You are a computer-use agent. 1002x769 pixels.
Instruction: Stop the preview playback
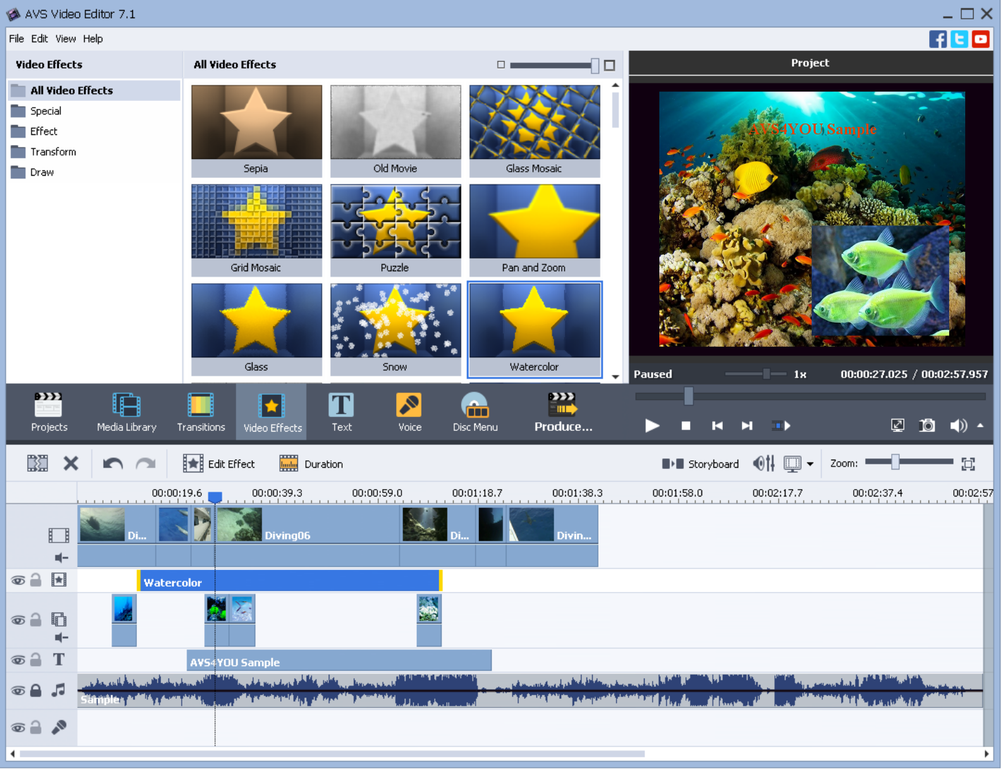[686, 425]
